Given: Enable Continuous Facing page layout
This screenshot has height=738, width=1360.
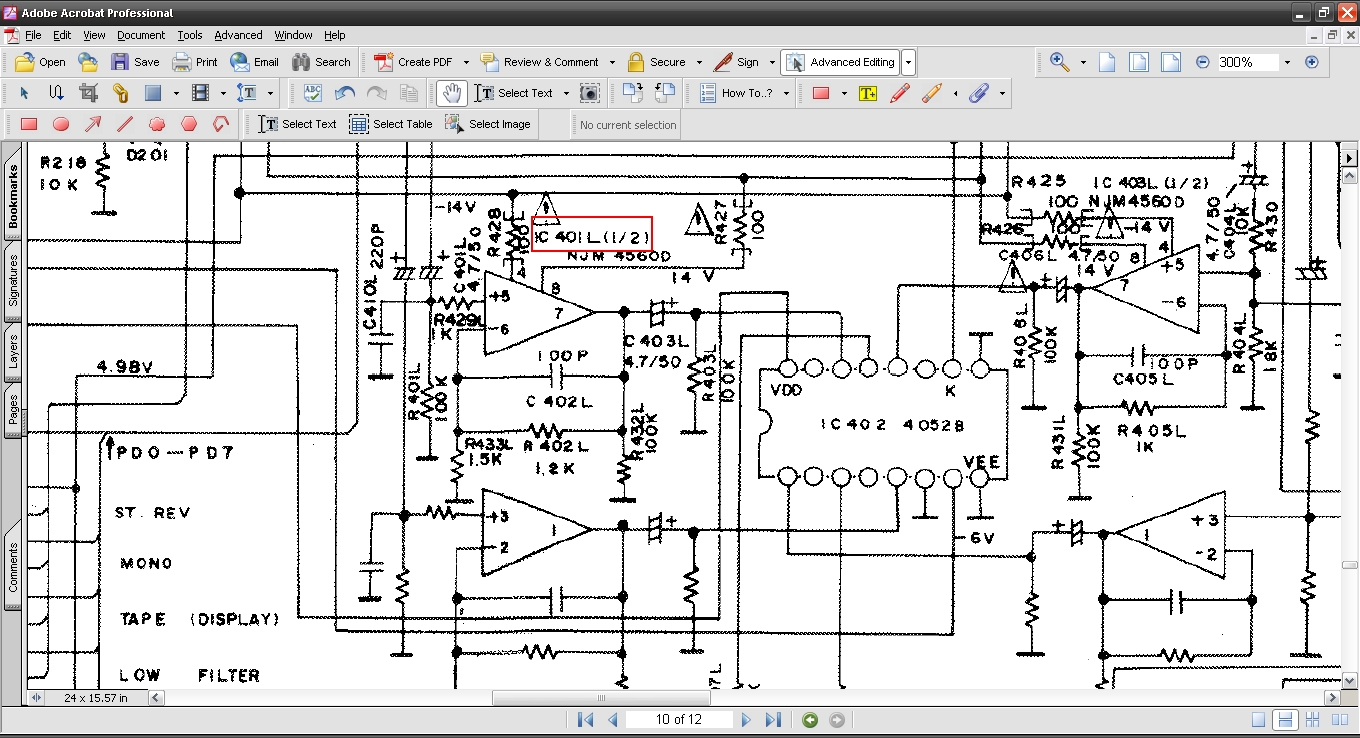Looking at the screenshot, I should (1313, 720).
